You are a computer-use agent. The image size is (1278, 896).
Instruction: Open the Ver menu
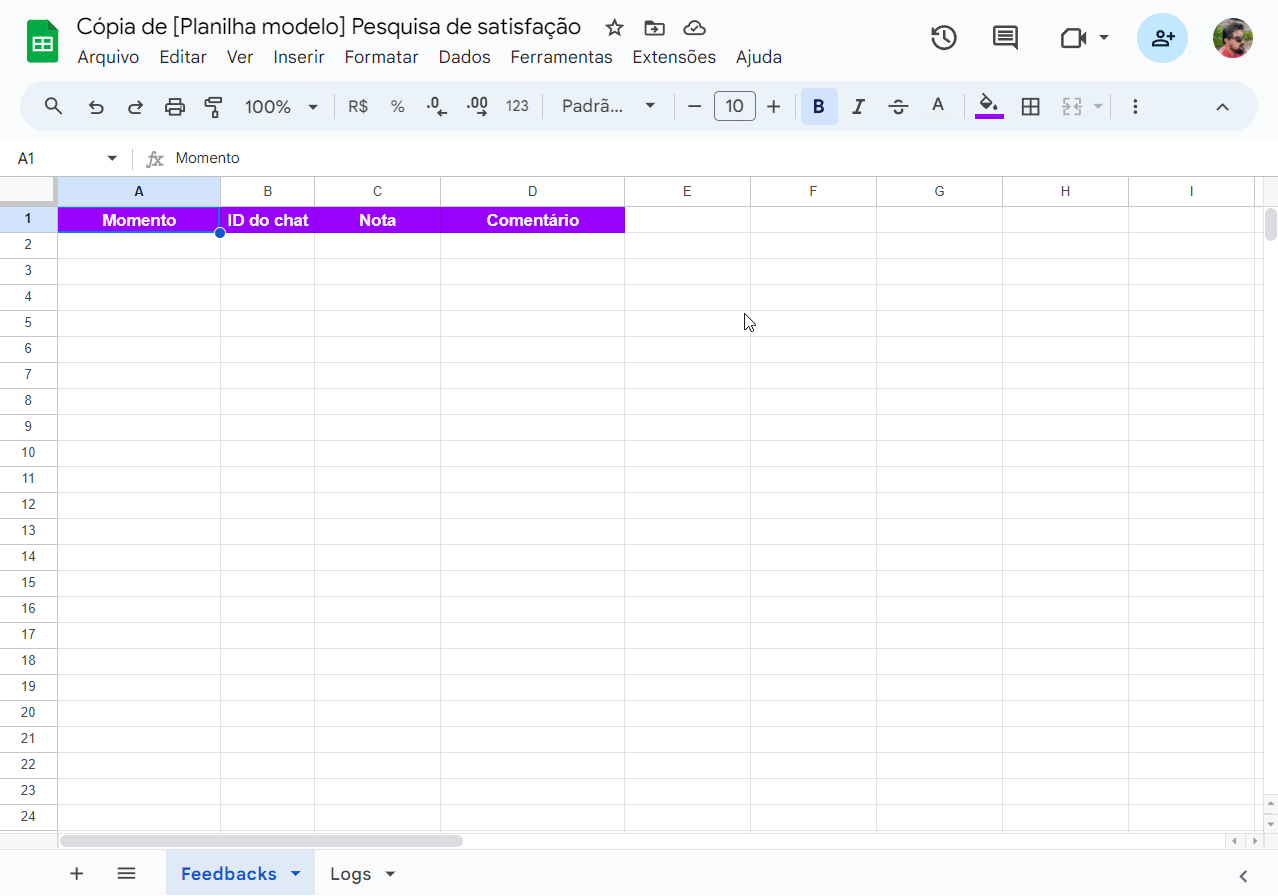point(240,57)
